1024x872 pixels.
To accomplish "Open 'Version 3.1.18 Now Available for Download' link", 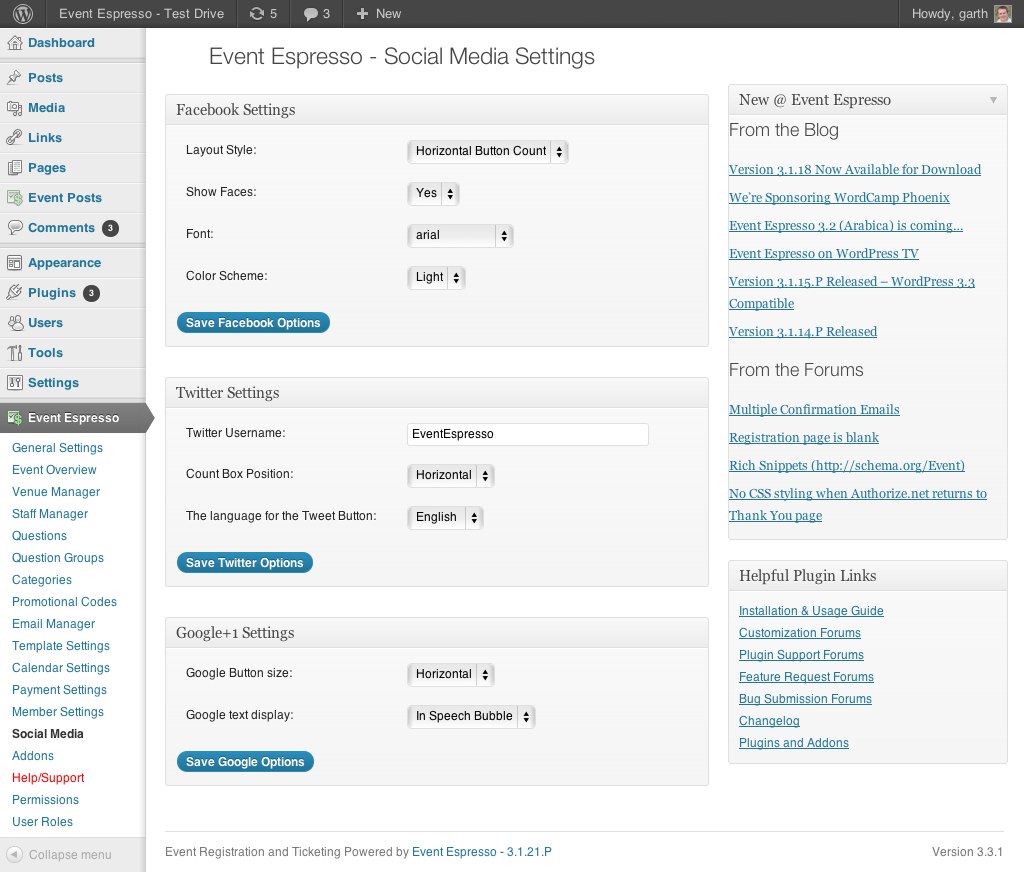I will [x=855, y=170].
